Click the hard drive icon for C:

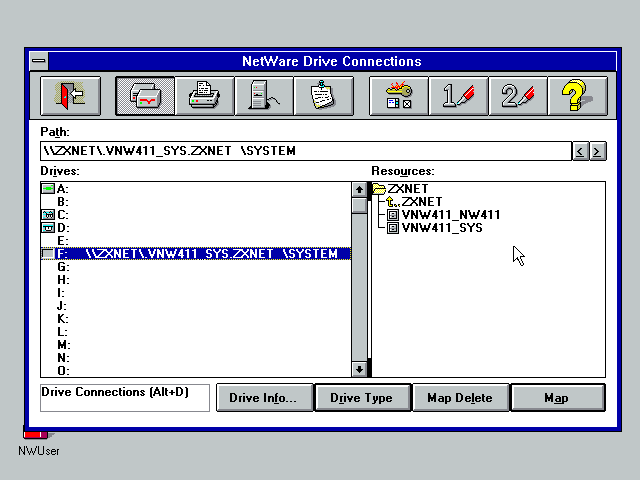click(48, 214)
